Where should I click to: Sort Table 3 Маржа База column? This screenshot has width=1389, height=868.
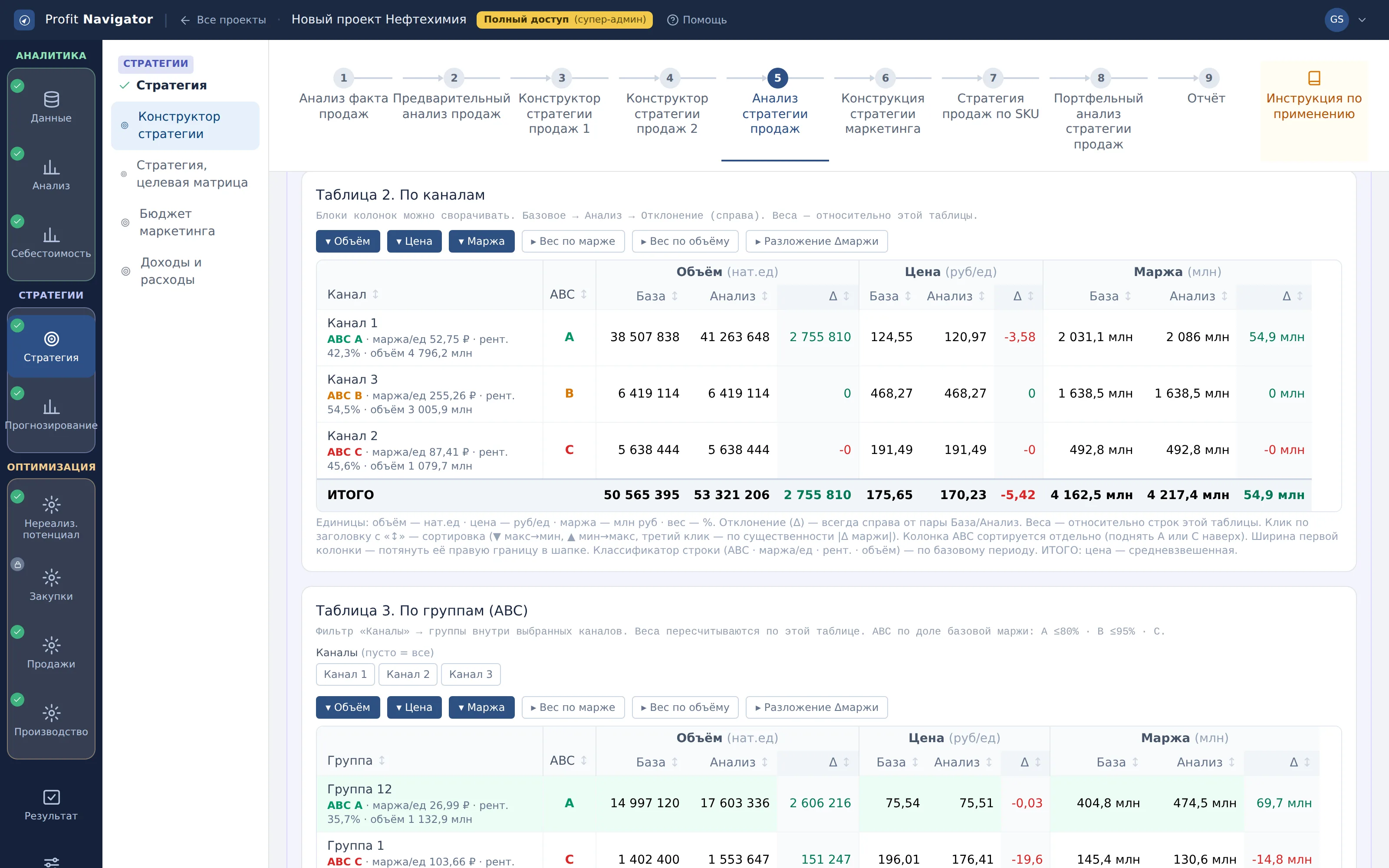[x=1135, y=763]
